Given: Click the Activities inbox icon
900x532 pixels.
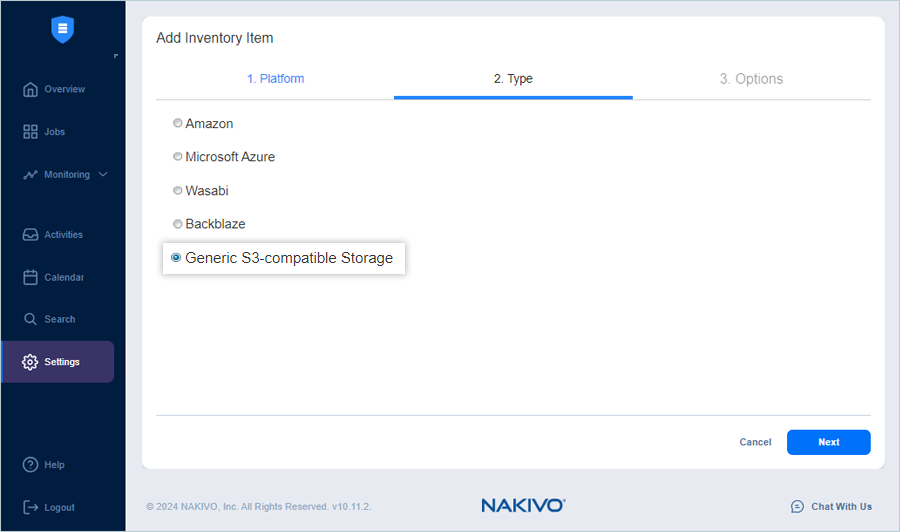Looking at the screenshot, I should click(x=30, y=235).
